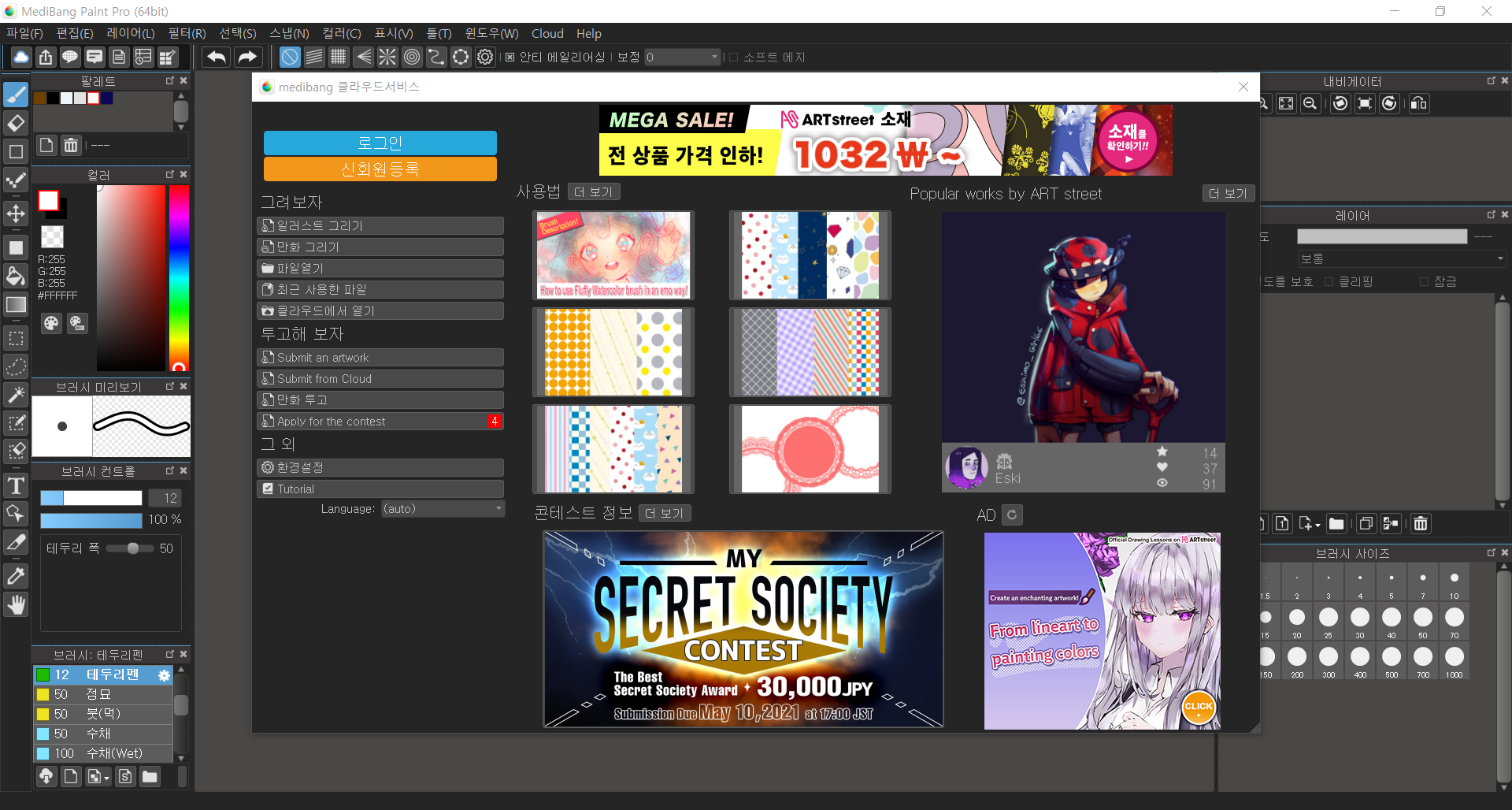
Task: Close the medibang 클라우드서비스 dialog
Action: tap(1243, 87)
